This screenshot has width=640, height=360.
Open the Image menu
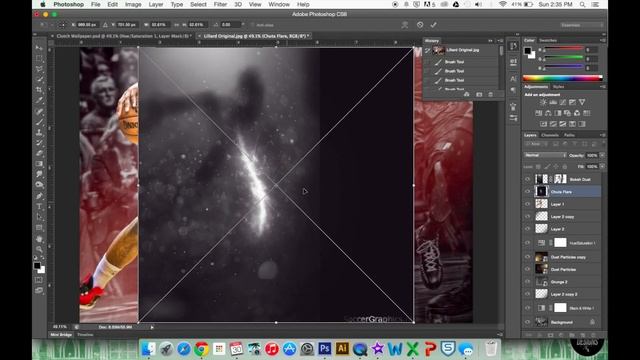(133, 4)
